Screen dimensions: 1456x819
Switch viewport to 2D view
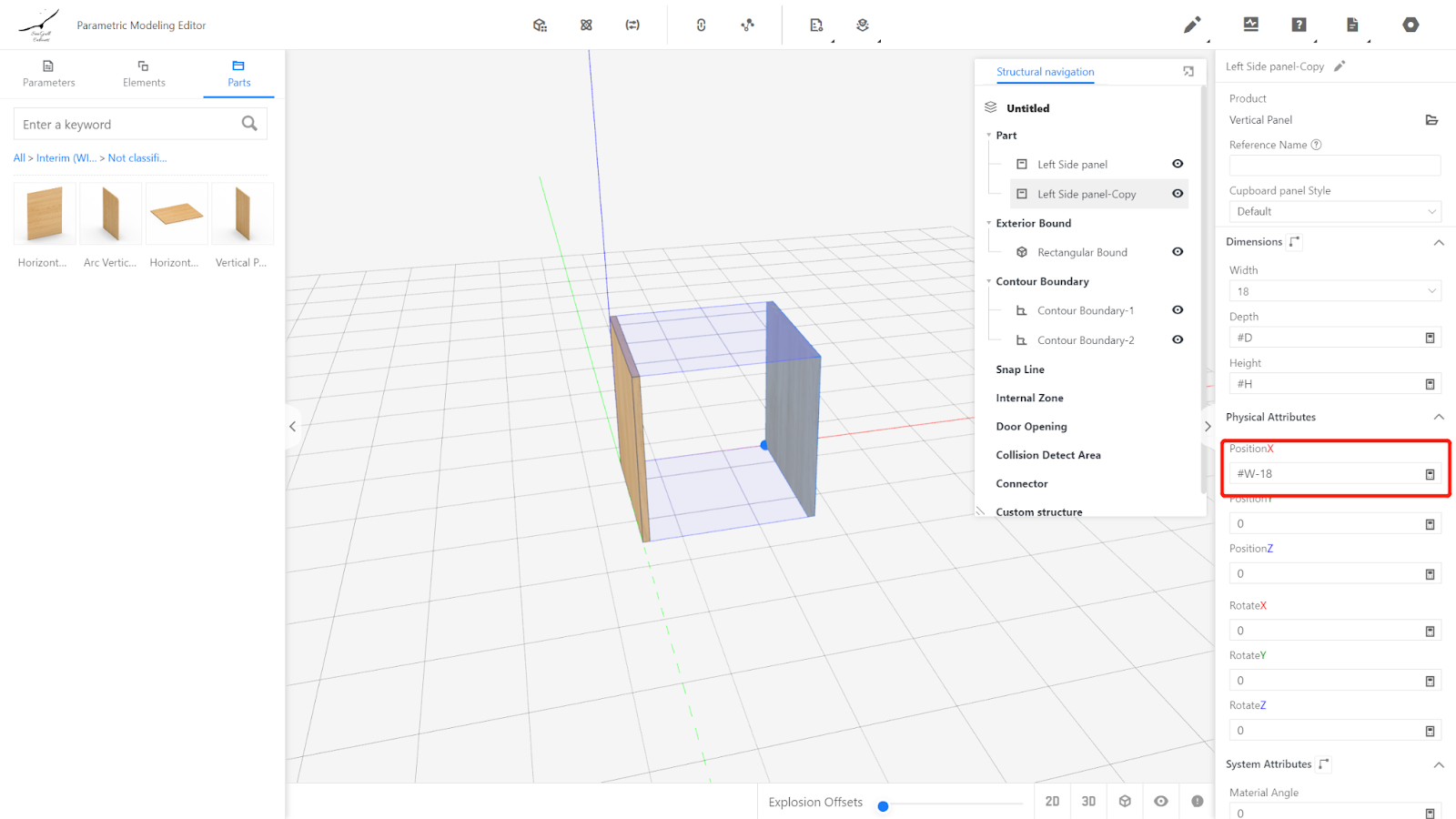pyautogui.click(x=1052, y=801)
